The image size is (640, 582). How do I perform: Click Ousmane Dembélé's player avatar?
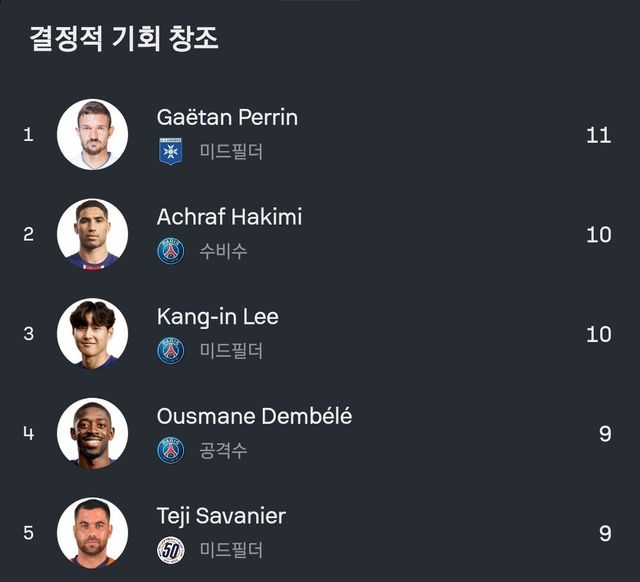(x=92, y=433)
